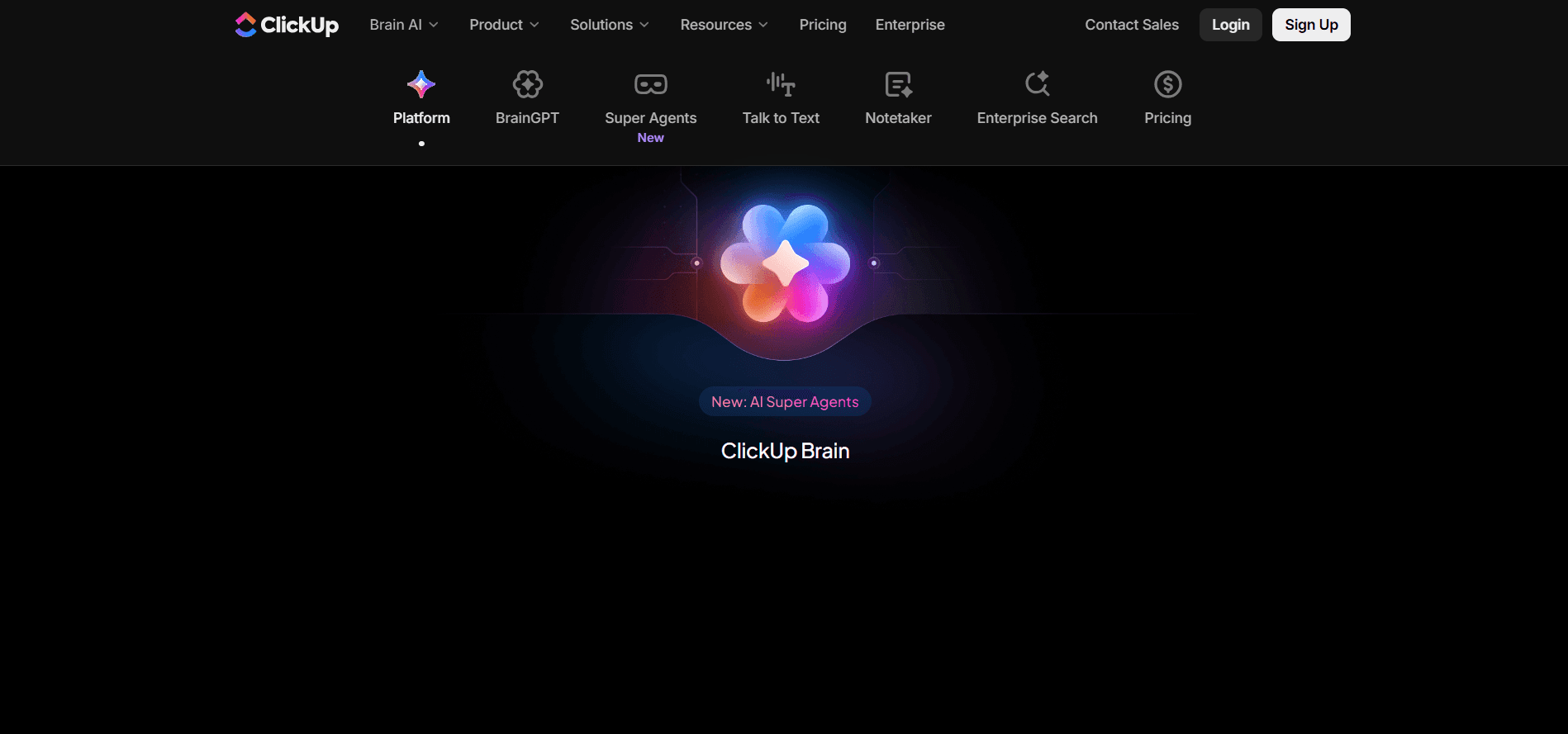Open the Enterprise page link
This screenshot has height=734, width=1568.
(x=910, y=25)
